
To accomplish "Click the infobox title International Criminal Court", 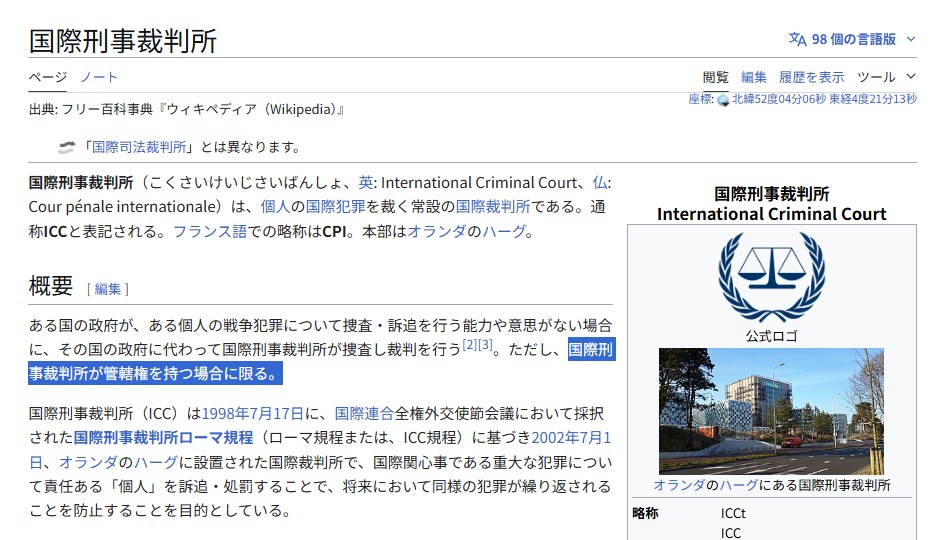I will pos(771,214).
